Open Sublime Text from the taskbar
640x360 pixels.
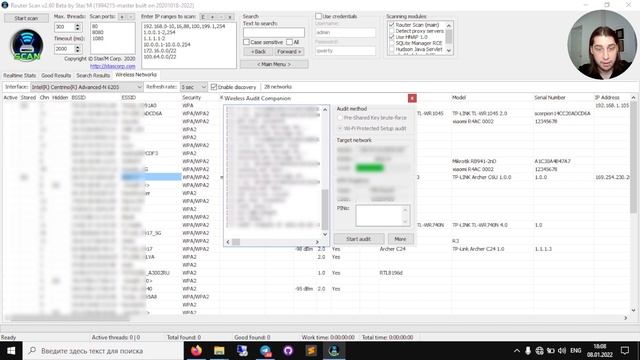coord(311,351)
